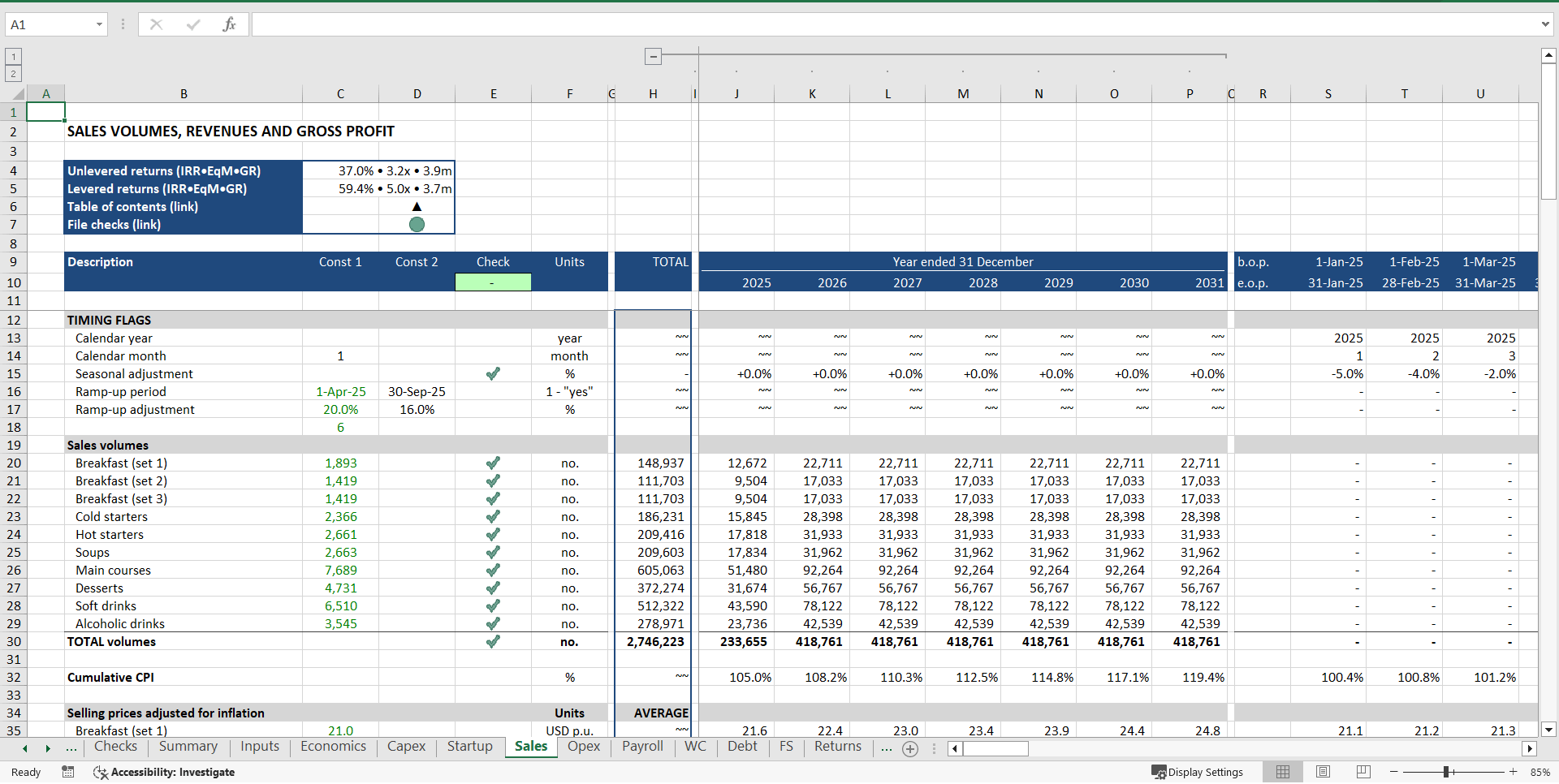Click the green Check status cell
Screen dimensions: 1559x784
coord(493,282)
